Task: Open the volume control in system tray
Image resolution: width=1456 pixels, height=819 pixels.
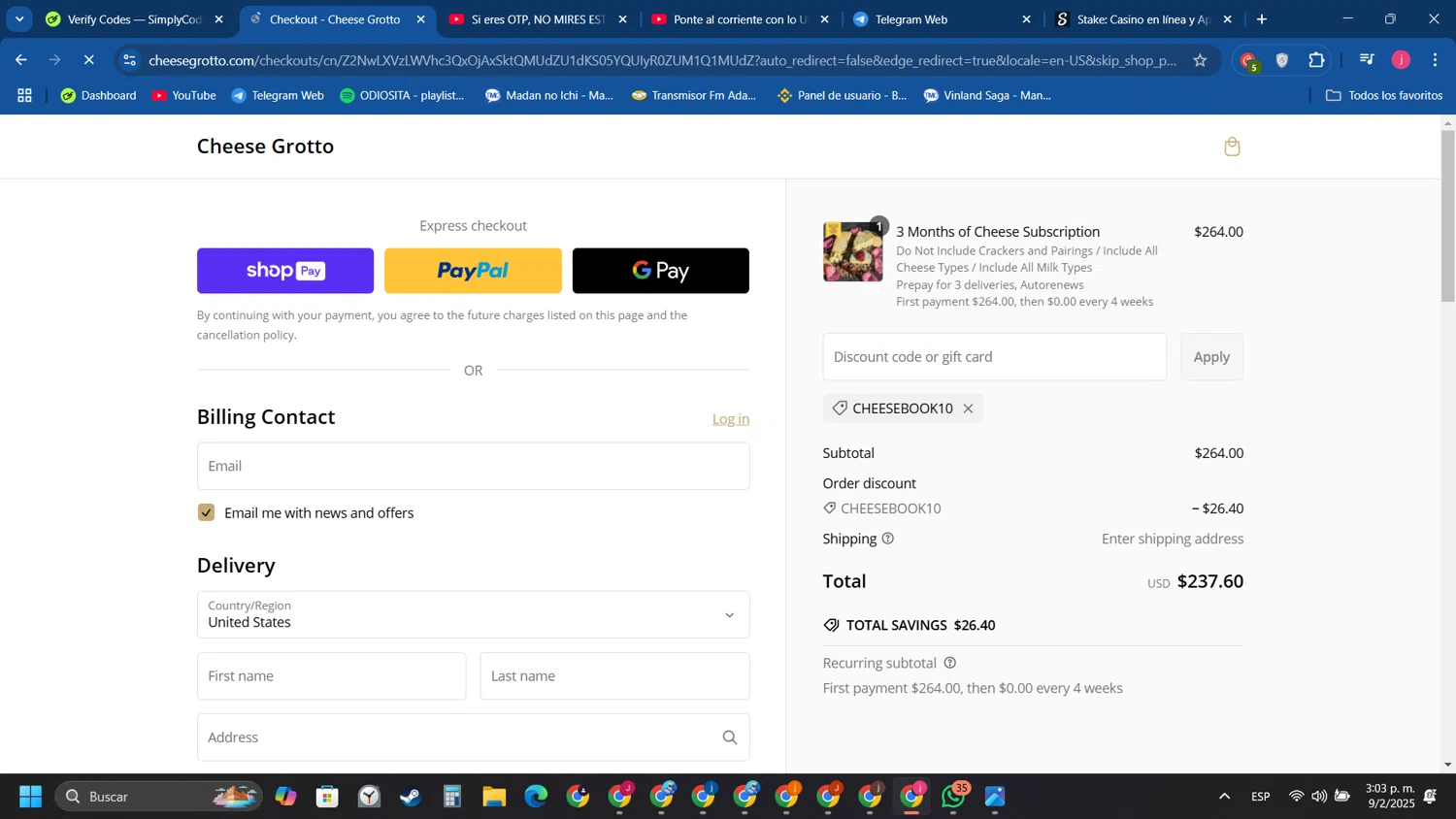Action: click(x=1319, y=797)
